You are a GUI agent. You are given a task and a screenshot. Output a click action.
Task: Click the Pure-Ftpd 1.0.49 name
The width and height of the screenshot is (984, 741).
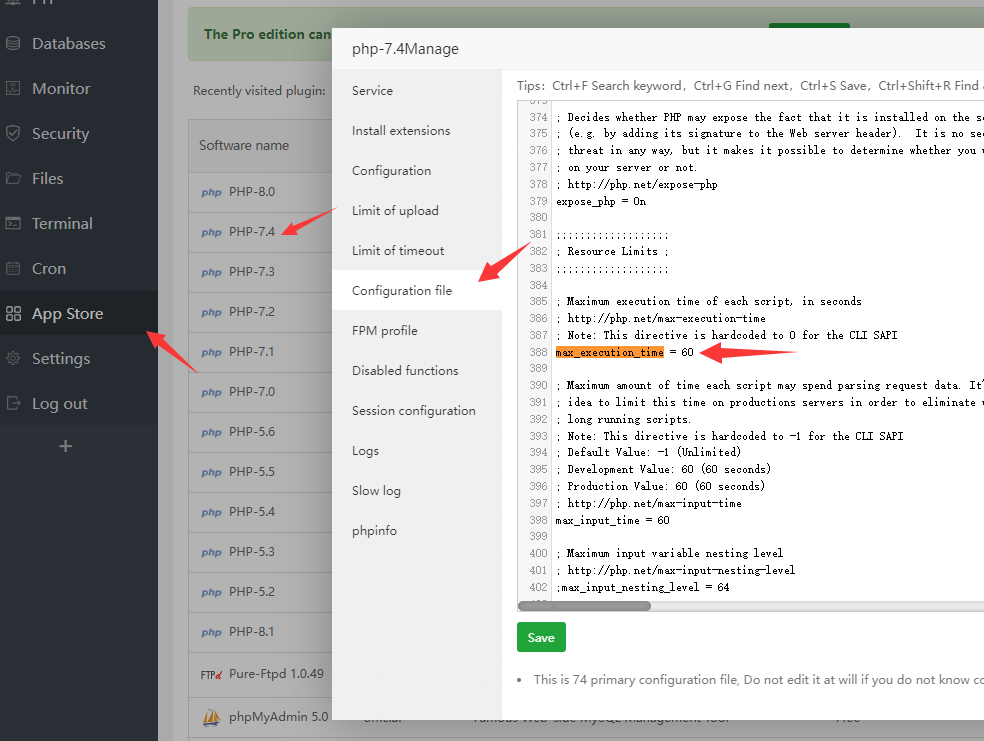point(276,674)
